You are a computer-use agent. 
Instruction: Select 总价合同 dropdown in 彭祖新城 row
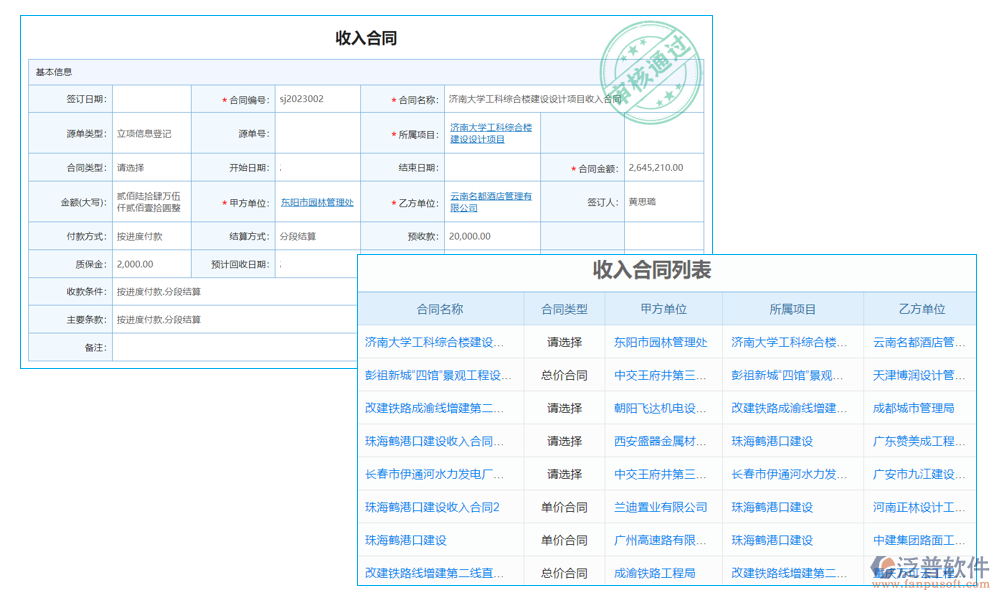click(x=565, y=375)
